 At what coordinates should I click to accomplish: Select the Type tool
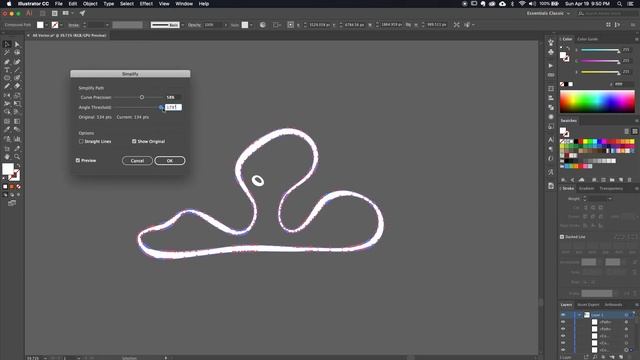[x=7, y=70]
